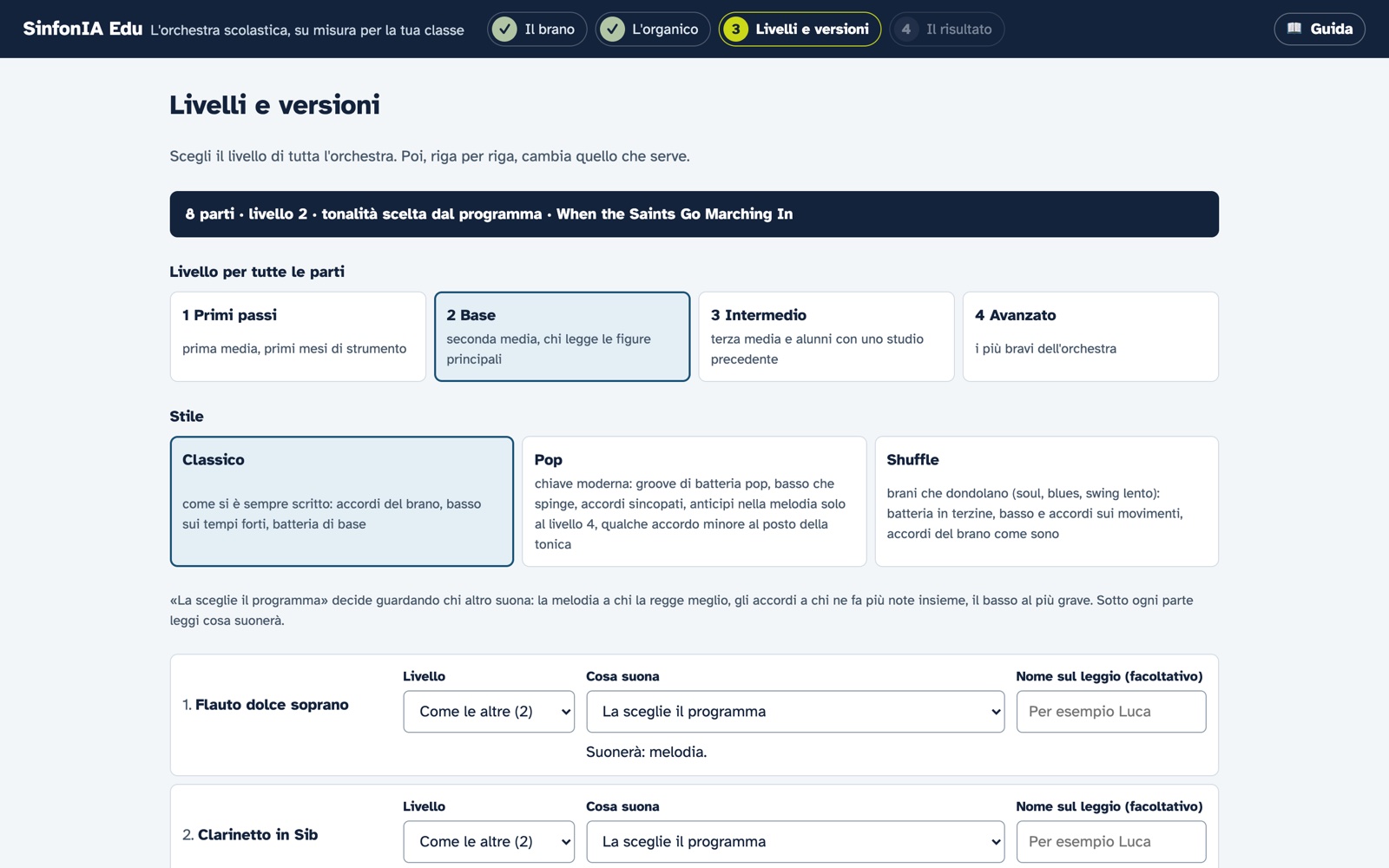Screen dimensions: 1389x868
Task: Click the 'Stile' section heading
Action: pyautogui.click(x=187, y=417)
